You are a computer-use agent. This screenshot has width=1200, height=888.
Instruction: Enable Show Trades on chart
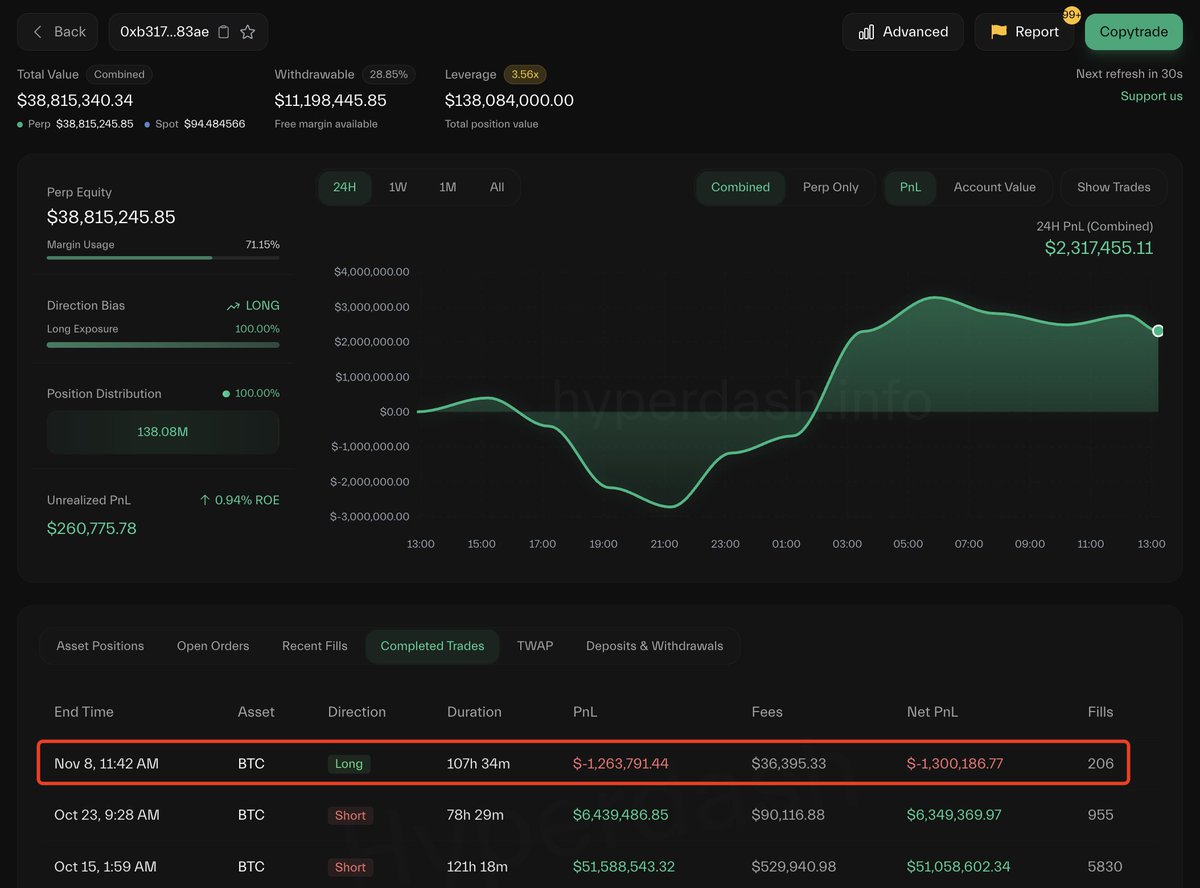click(x=1113, y=187)
